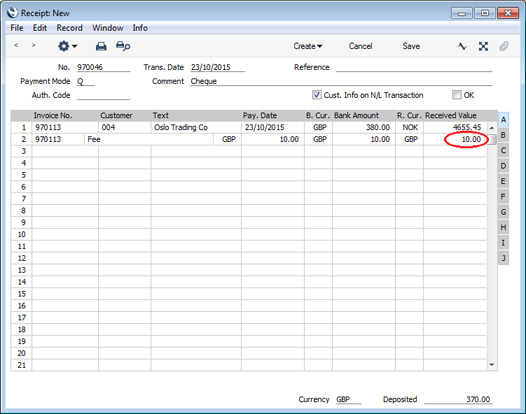Click the grid scrollbar down arrow
Viewport: 526px width, 414px height.
pos(491,365)
